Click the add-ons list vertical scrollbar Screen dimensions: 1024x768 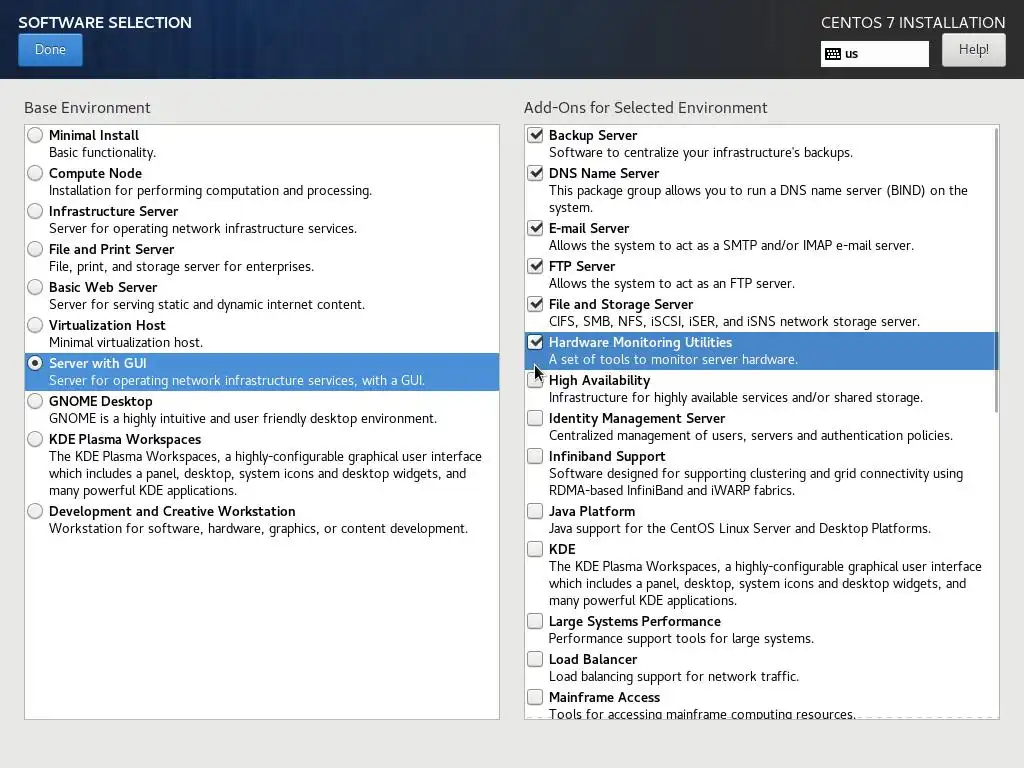996,270
